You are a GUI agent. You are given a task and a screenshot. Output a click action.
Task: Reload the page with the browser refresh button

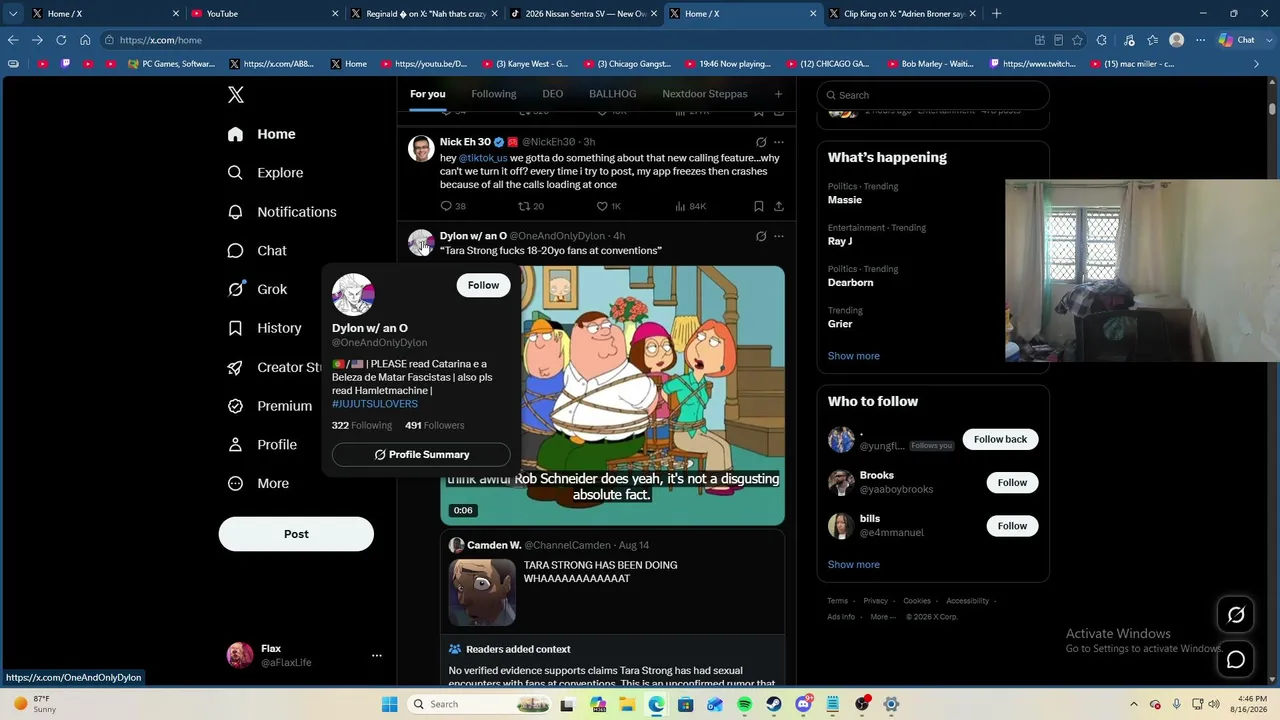pos(61,40)
